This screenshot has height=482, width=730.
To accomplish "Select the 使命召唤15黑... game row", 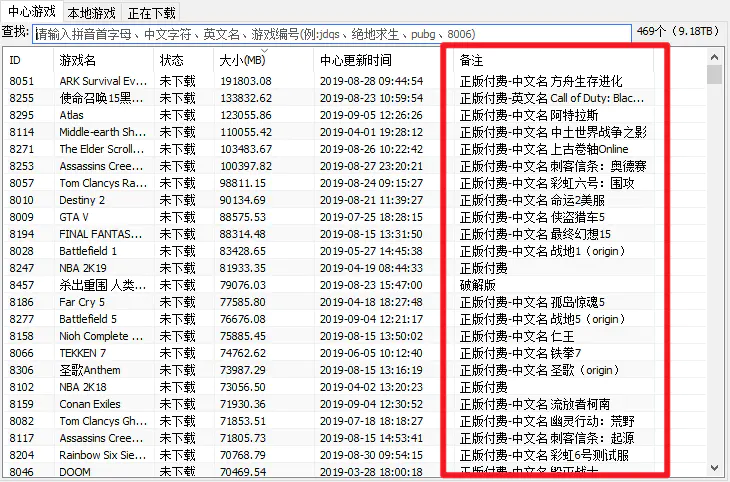I will [x=355, y=98].
